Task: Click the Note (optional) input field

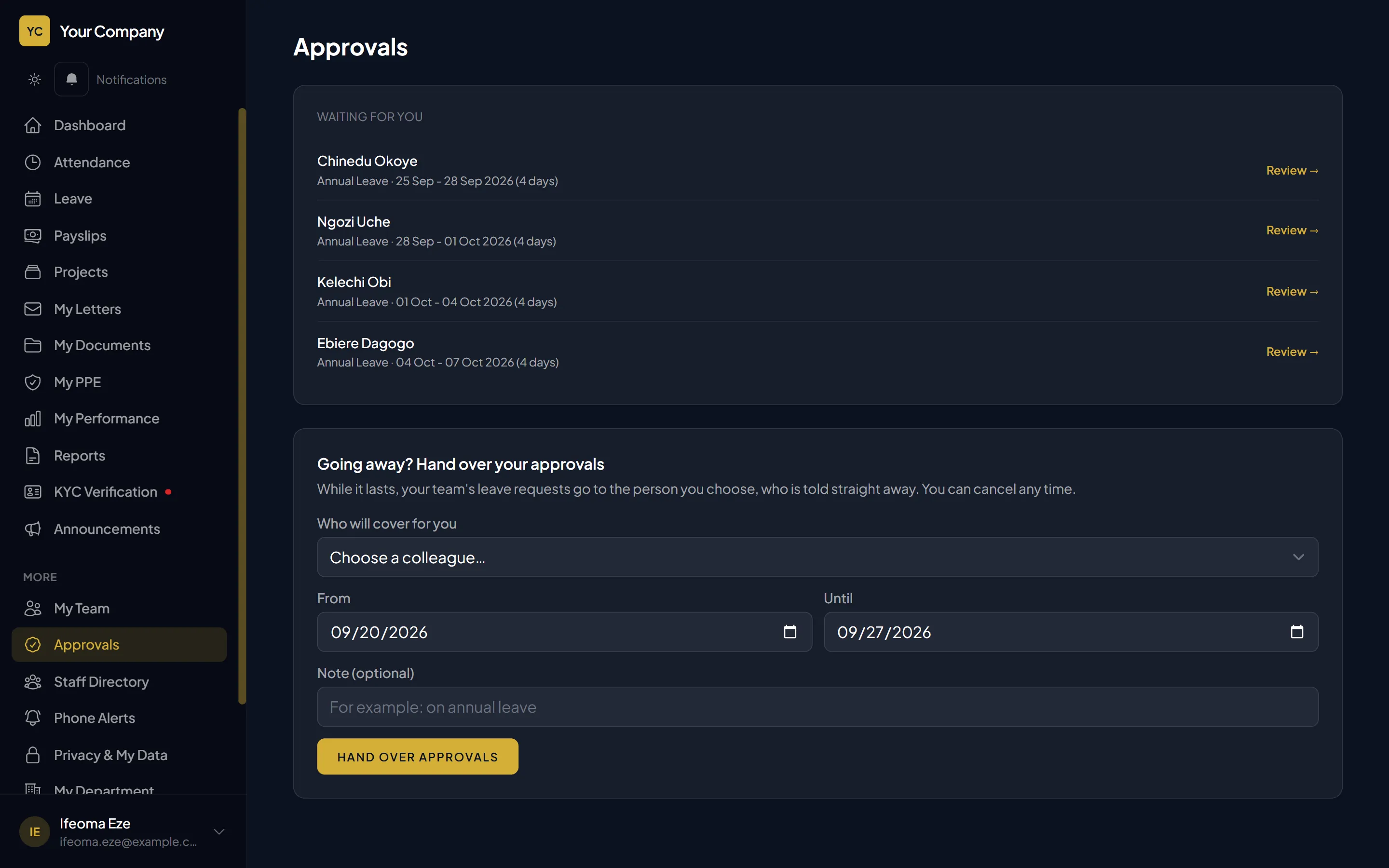Action: coord(817,706)
